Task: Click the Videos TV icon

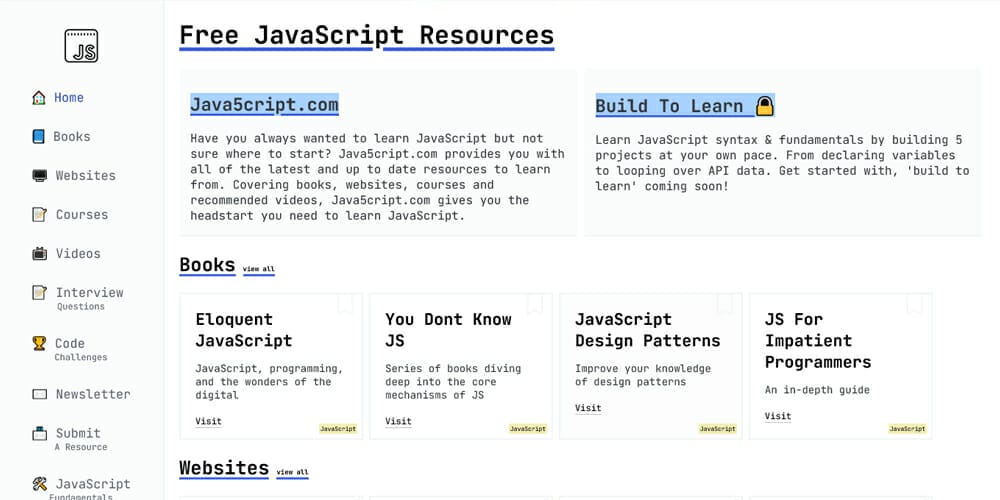Action: pos(39,254)
